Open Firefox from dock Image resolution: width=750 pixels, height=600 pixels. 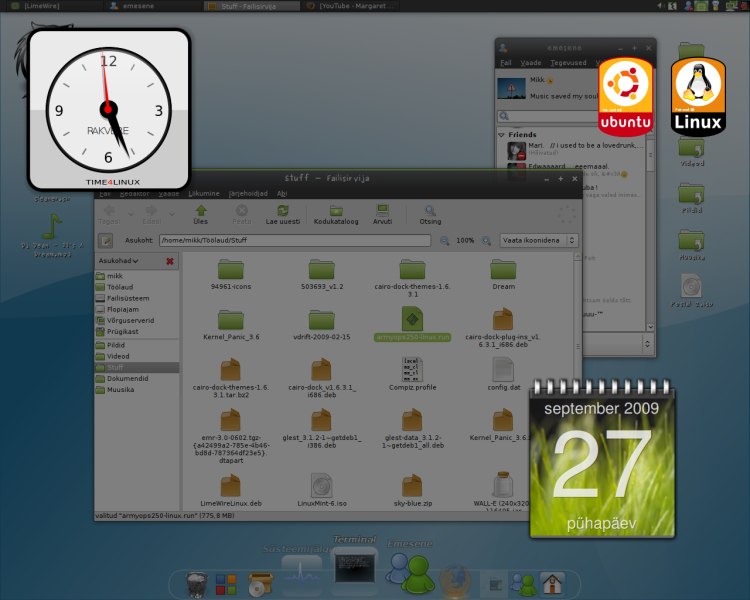click(x=455, y=581)
